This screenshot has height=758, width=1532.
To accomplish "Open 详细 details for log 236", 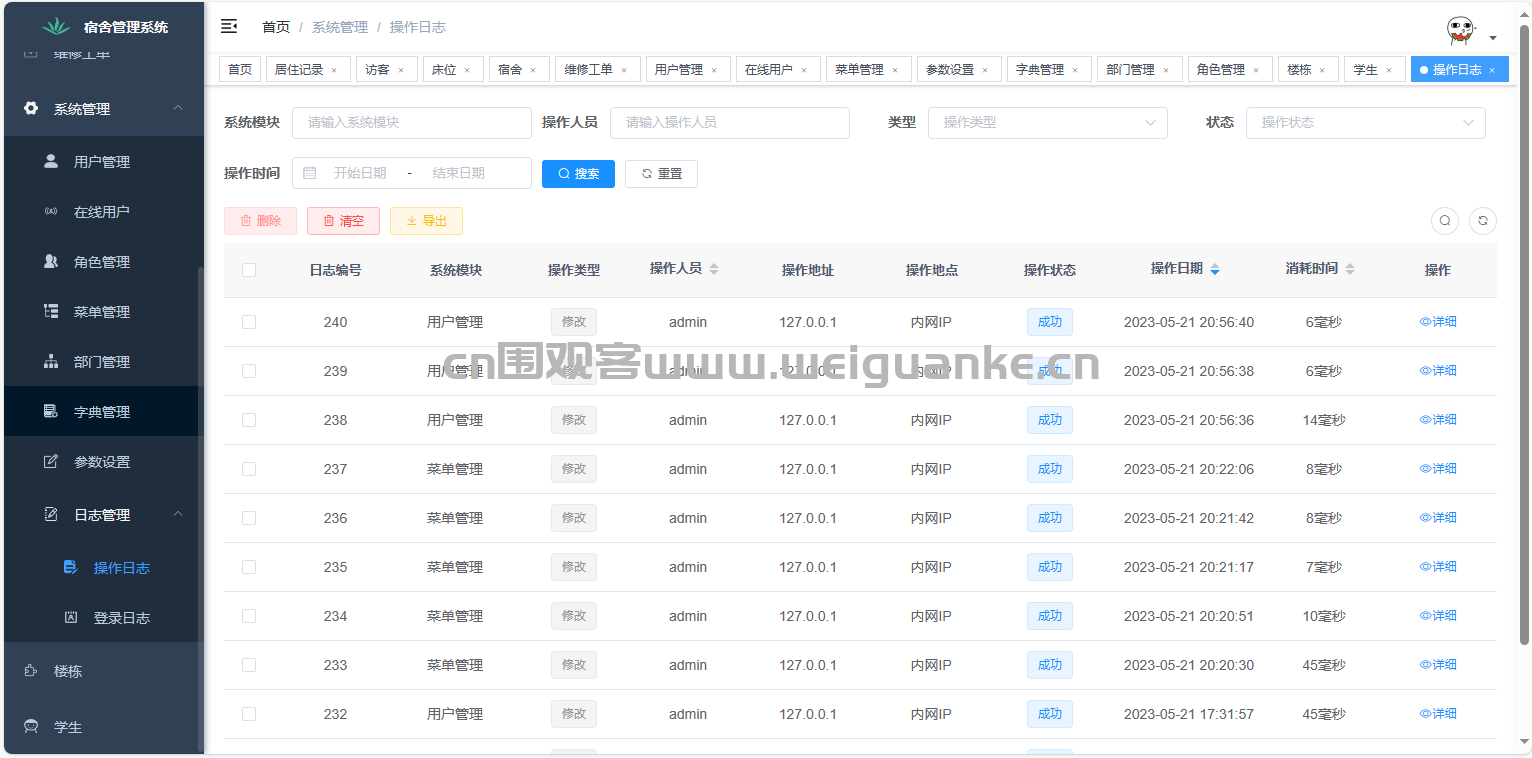I will pos(1438,518).
